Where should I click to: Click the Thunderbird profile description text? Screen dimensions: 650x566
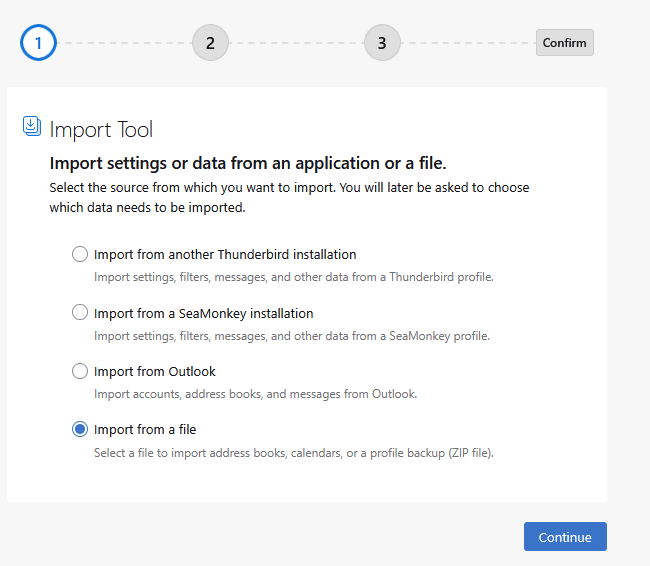pyautogui.click(x=293, y=277)
